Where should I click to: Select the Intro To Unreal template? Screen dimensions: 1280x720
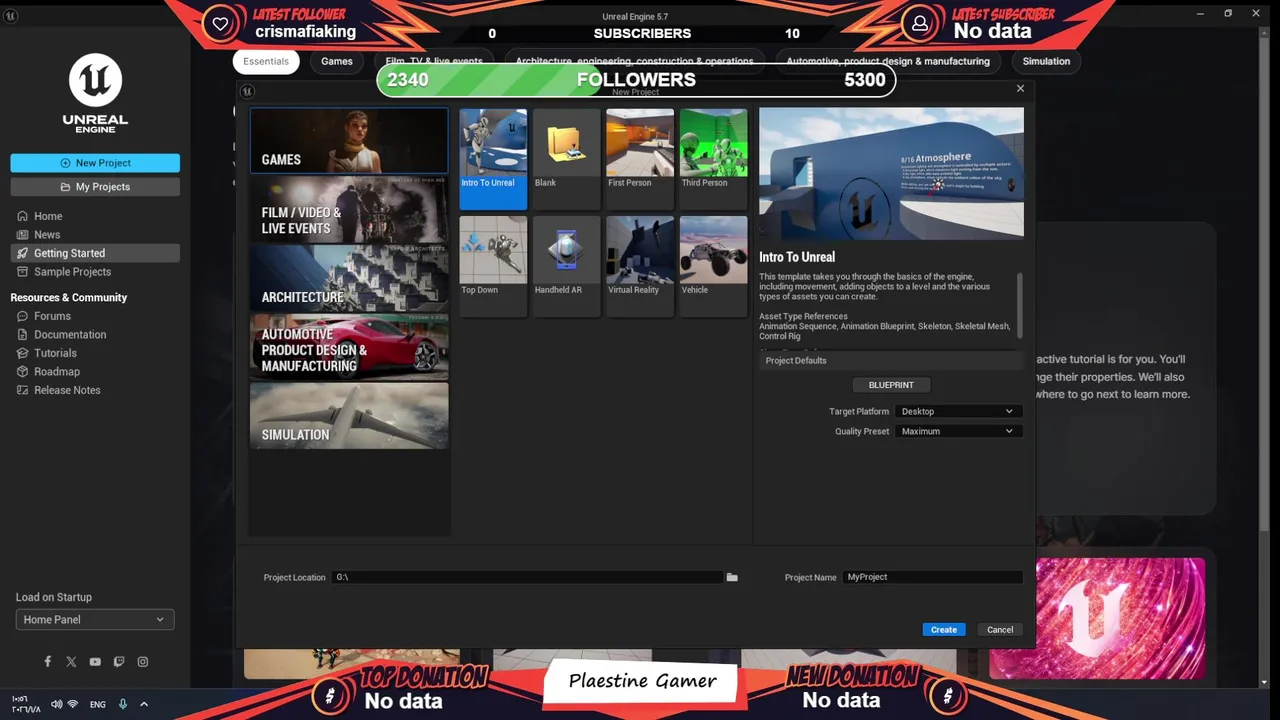tap(493, 159)
